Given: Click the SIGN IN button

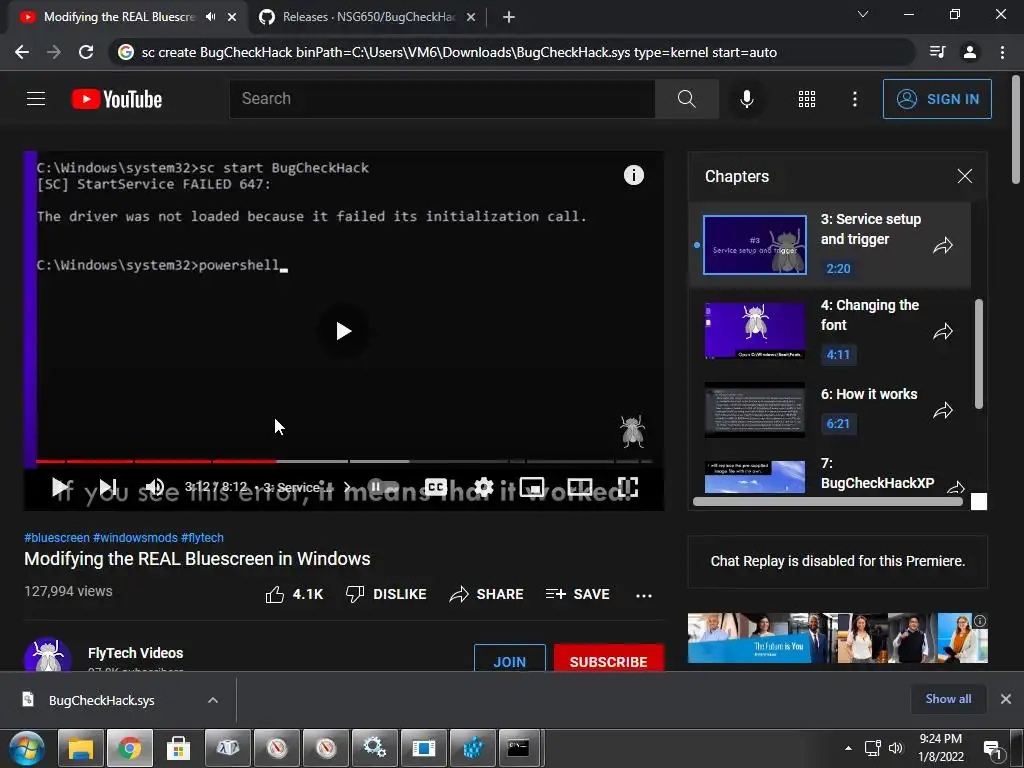Looking at the screenshot, I should 936,99.
